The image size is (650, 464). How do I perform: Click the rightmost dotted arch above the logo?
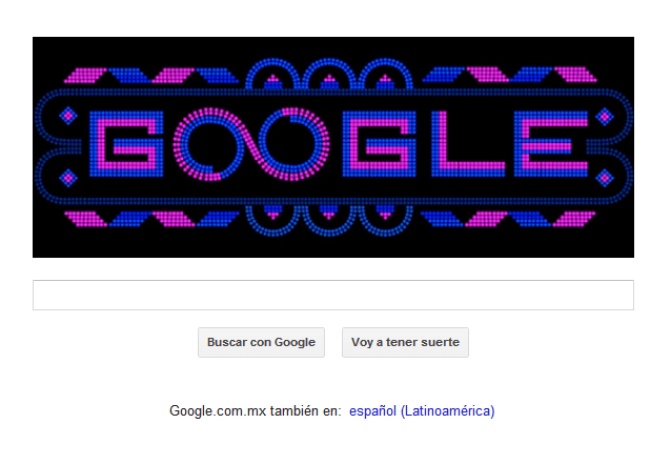(x=386, y=74)
